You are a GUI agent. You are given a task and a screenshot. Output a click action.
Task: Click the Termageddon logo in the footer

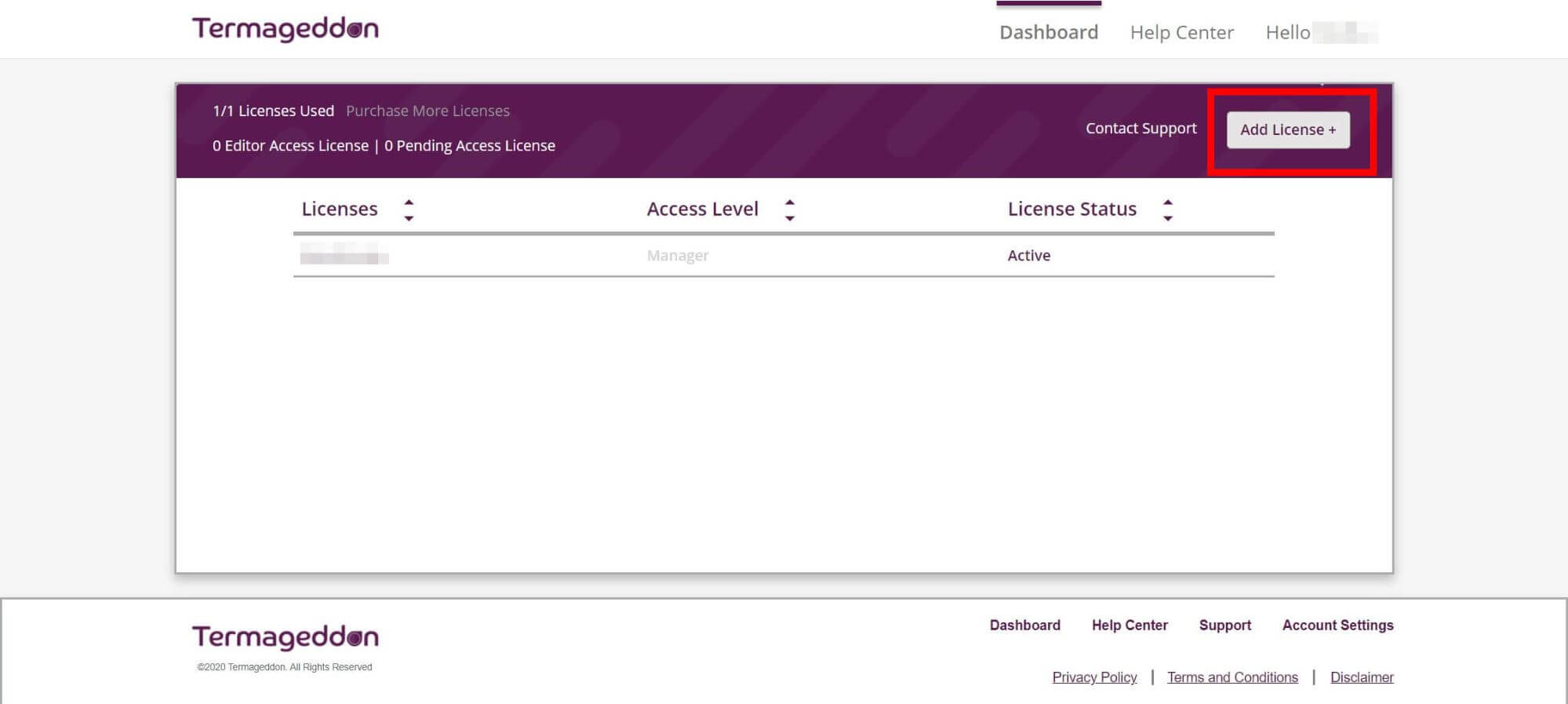click(x=286, y=637)
